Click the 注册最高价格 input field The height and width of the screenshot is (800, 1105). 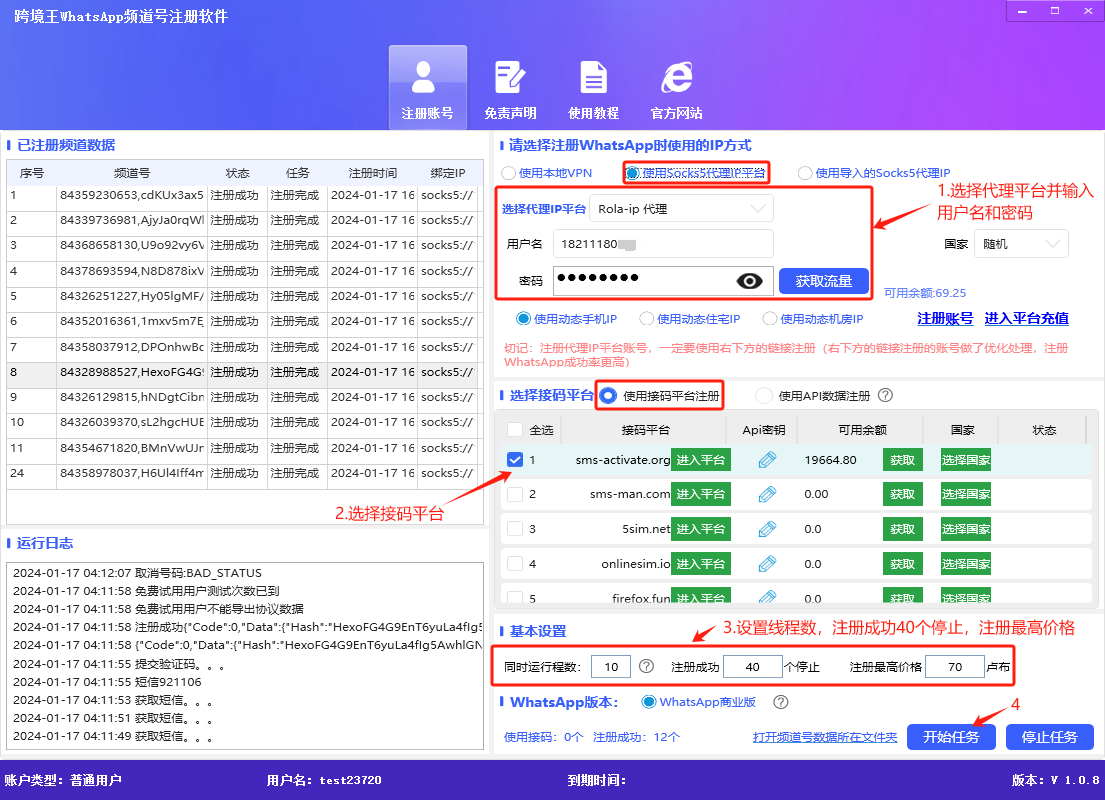pos(955,666)
